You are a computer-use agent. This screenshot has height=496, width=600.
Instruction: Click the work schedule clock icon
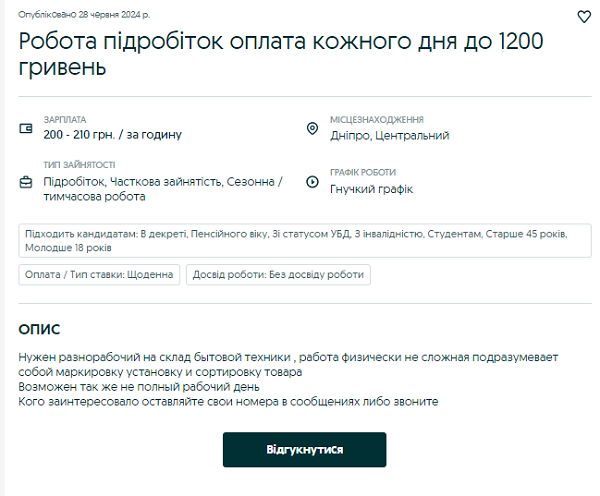point(312,182)
